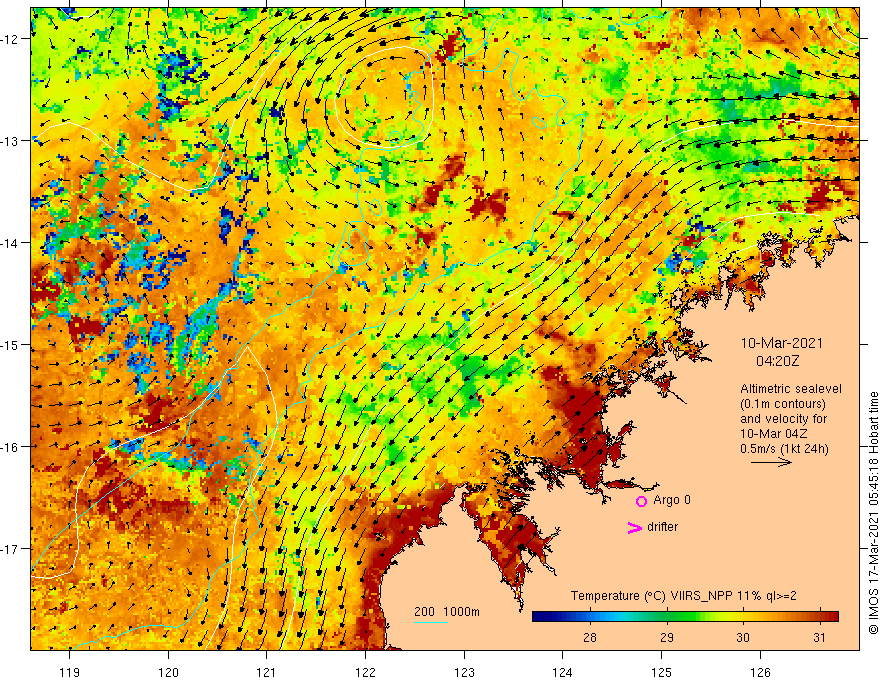Viewport: 880px width, 680px height.
Task: Click longitude axis label 122
Action: coord(365,672)
